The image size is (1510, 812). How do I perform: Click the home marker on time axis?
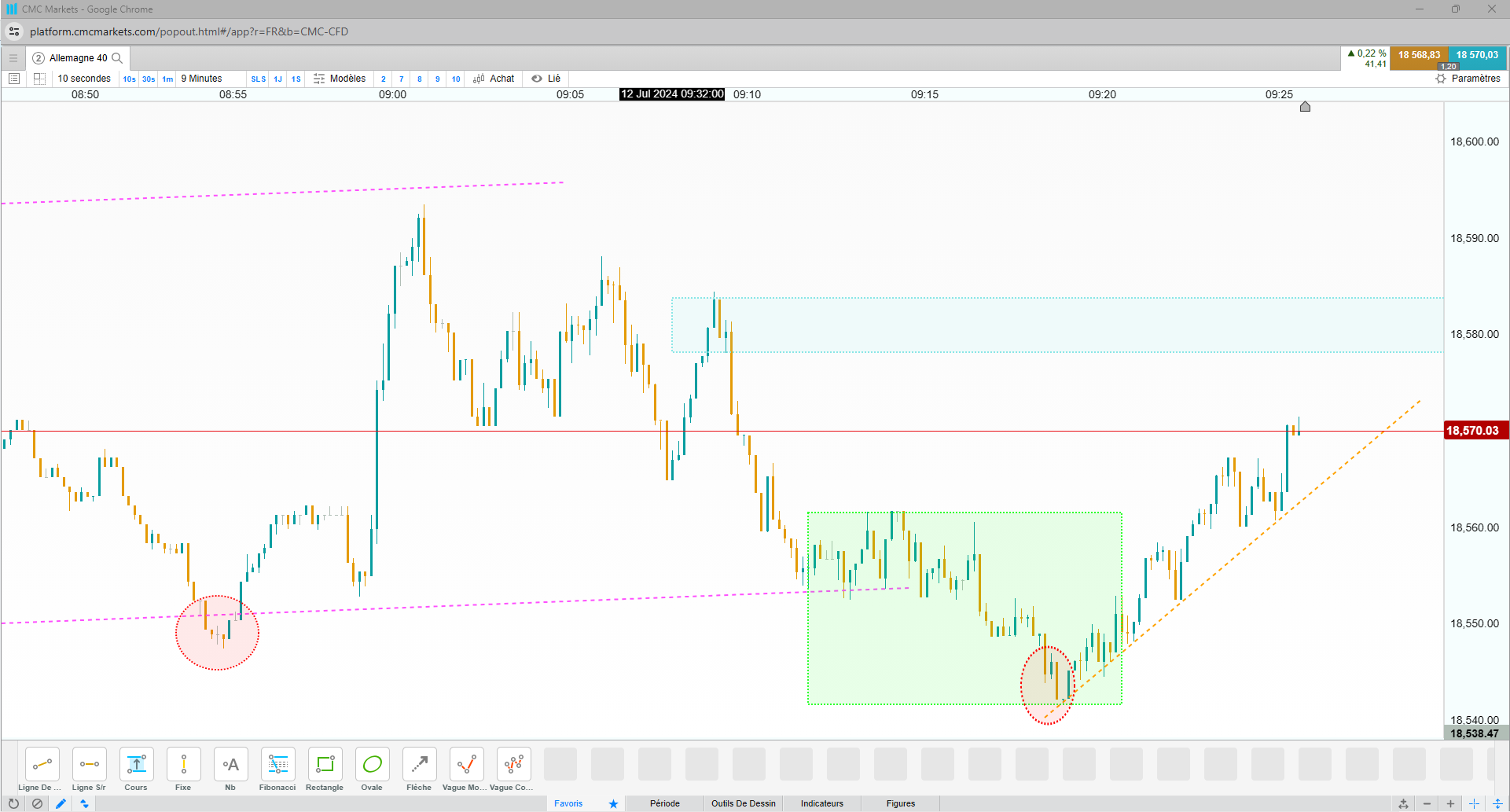pyautogui.click(x=1305, y=107)
